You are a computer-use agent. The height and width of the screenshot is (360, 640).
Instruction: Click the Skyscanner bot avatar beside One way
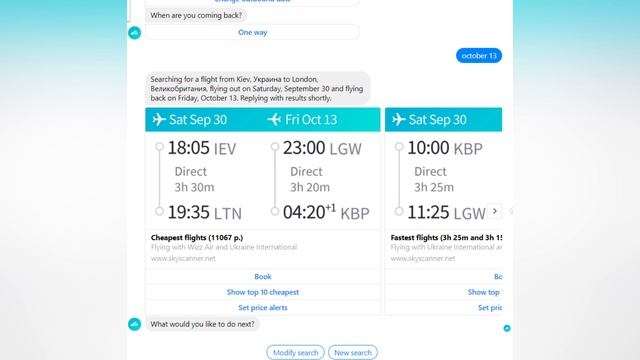point(135,33)
